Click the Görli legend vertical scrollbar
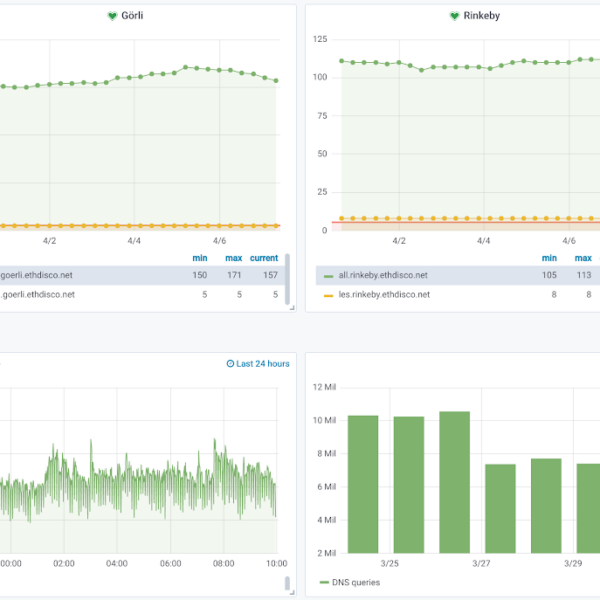Image resolution: width=600 pixels, height=600 pixels. (288, 278)
